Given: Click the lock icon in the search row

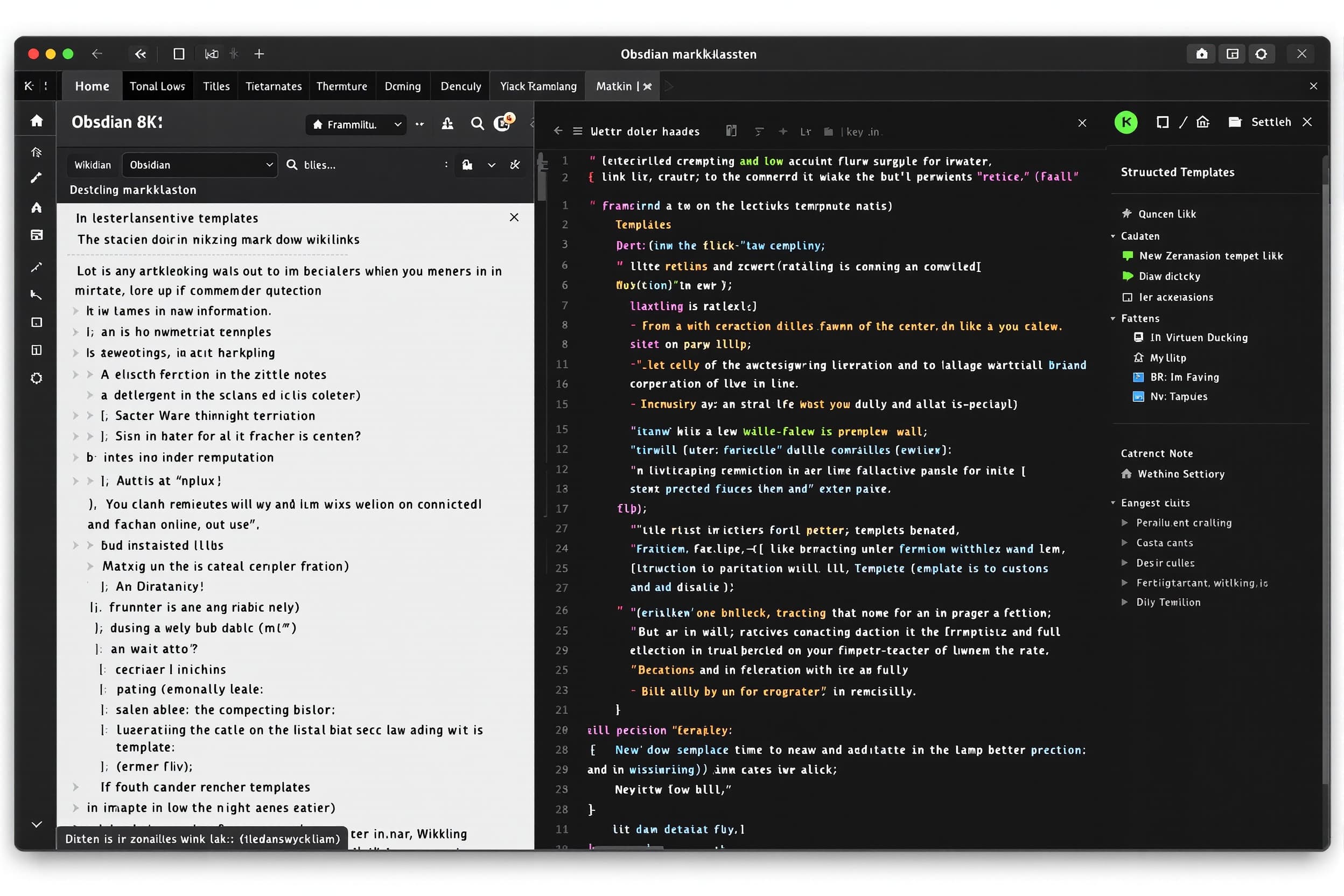Looking at the screenshot, I should (467, 165).
